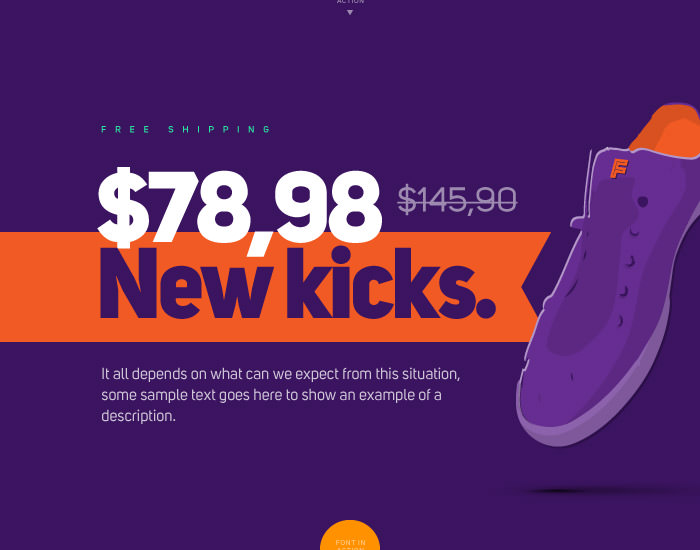Click the FREE SHIPPING teal label
The height and width of the screenshot is (550, 700).
pyautogui.click(x=186, y=129)
